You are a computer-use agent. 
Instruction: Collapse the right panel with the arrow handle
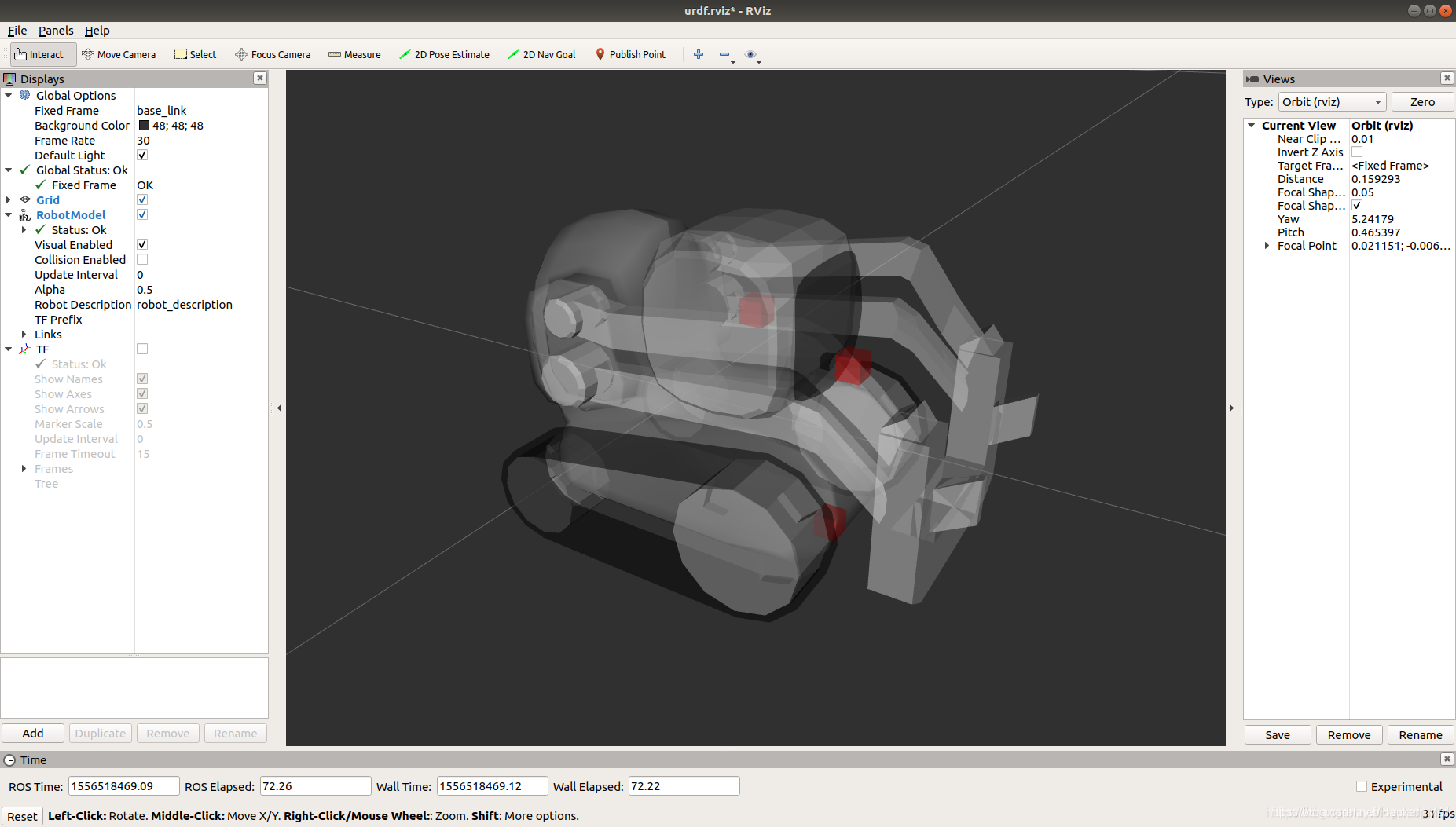pyautogui.click(x=1231, y=408)
